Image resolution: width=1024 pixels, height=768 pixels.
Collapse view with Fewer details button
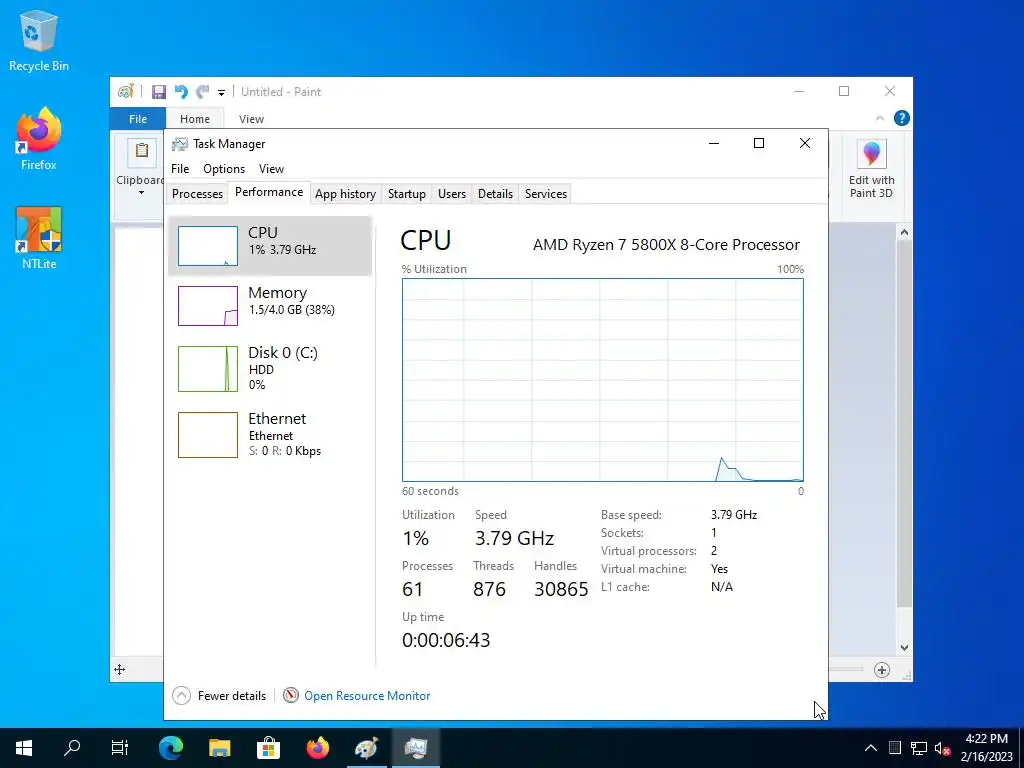coord(219,696)
